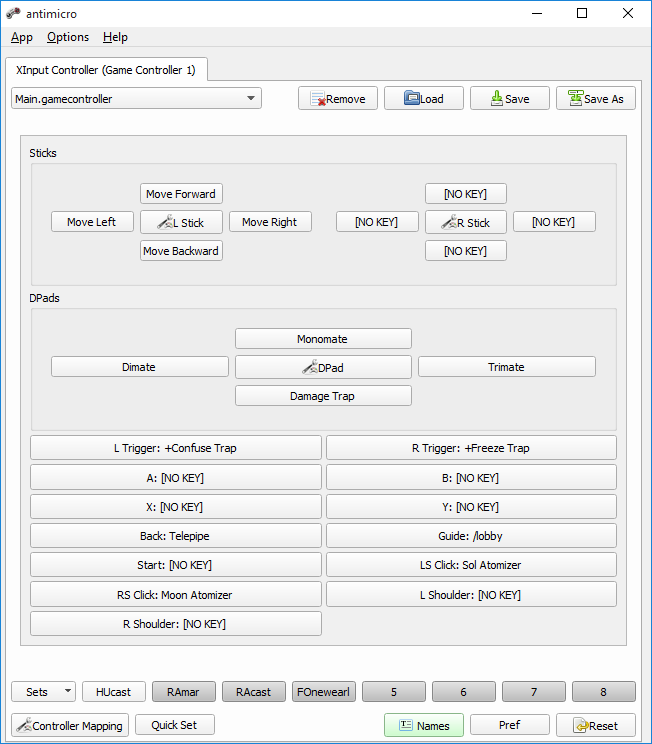Switch to set 5
652x744 pixels.
pos(394,692)
